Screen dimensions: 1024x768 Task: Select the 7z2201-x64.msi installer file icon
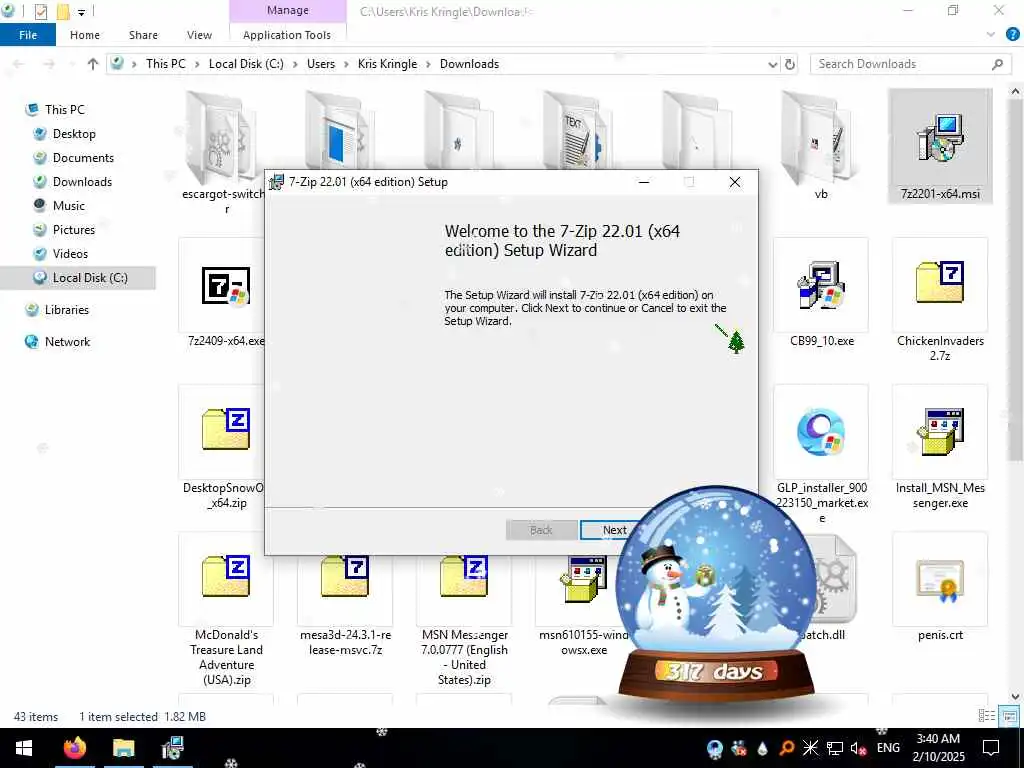(940, 140)
